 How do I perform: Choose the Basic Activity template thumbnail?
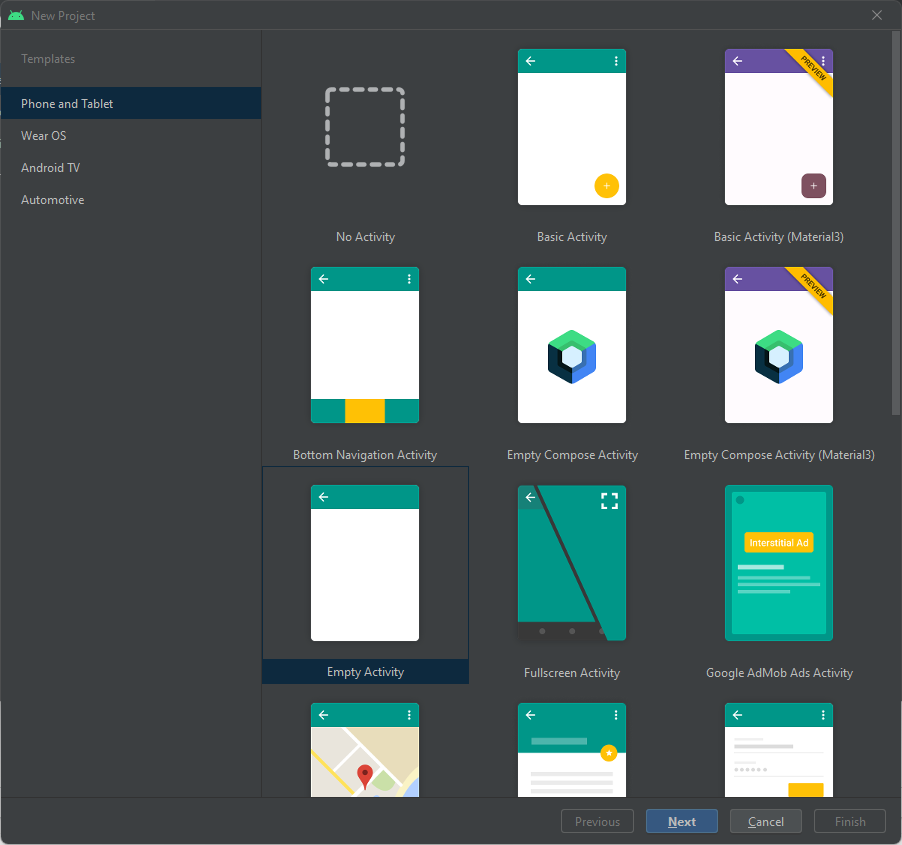tap(572, 127)
